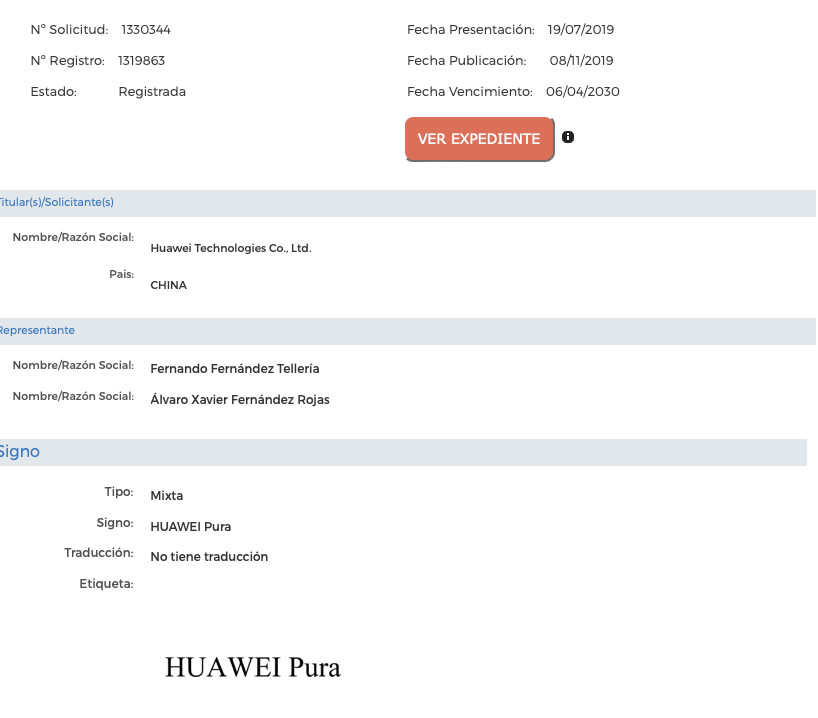818x718 pixels.
Task: Click the Fecha Publicación label
Action: click(466, 61)
